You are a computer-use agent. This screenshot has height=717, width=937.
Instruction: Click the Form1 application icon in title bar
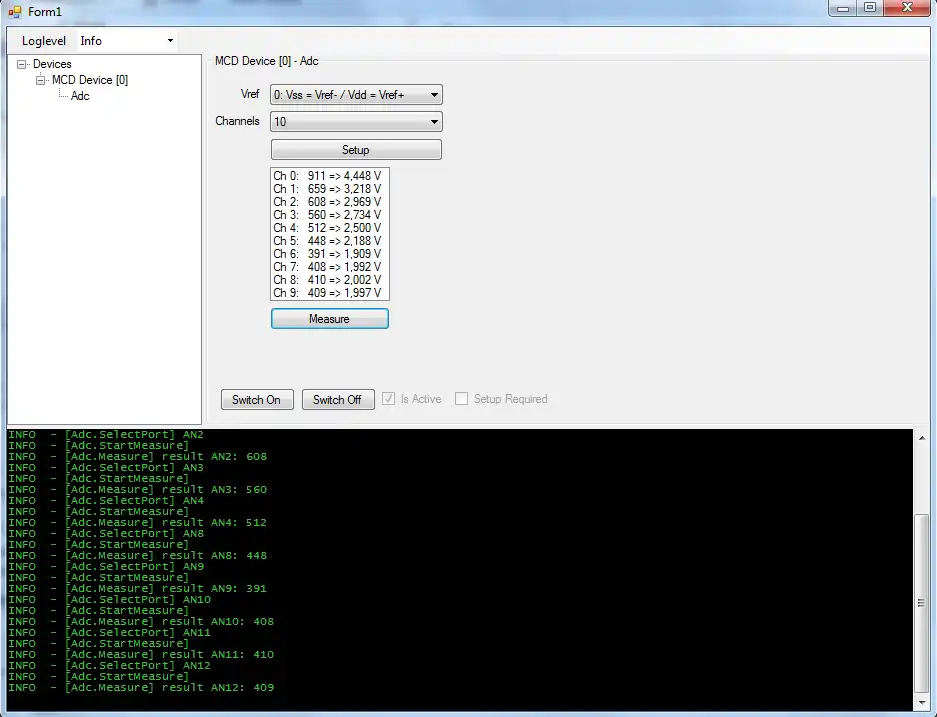click(14, 11)
